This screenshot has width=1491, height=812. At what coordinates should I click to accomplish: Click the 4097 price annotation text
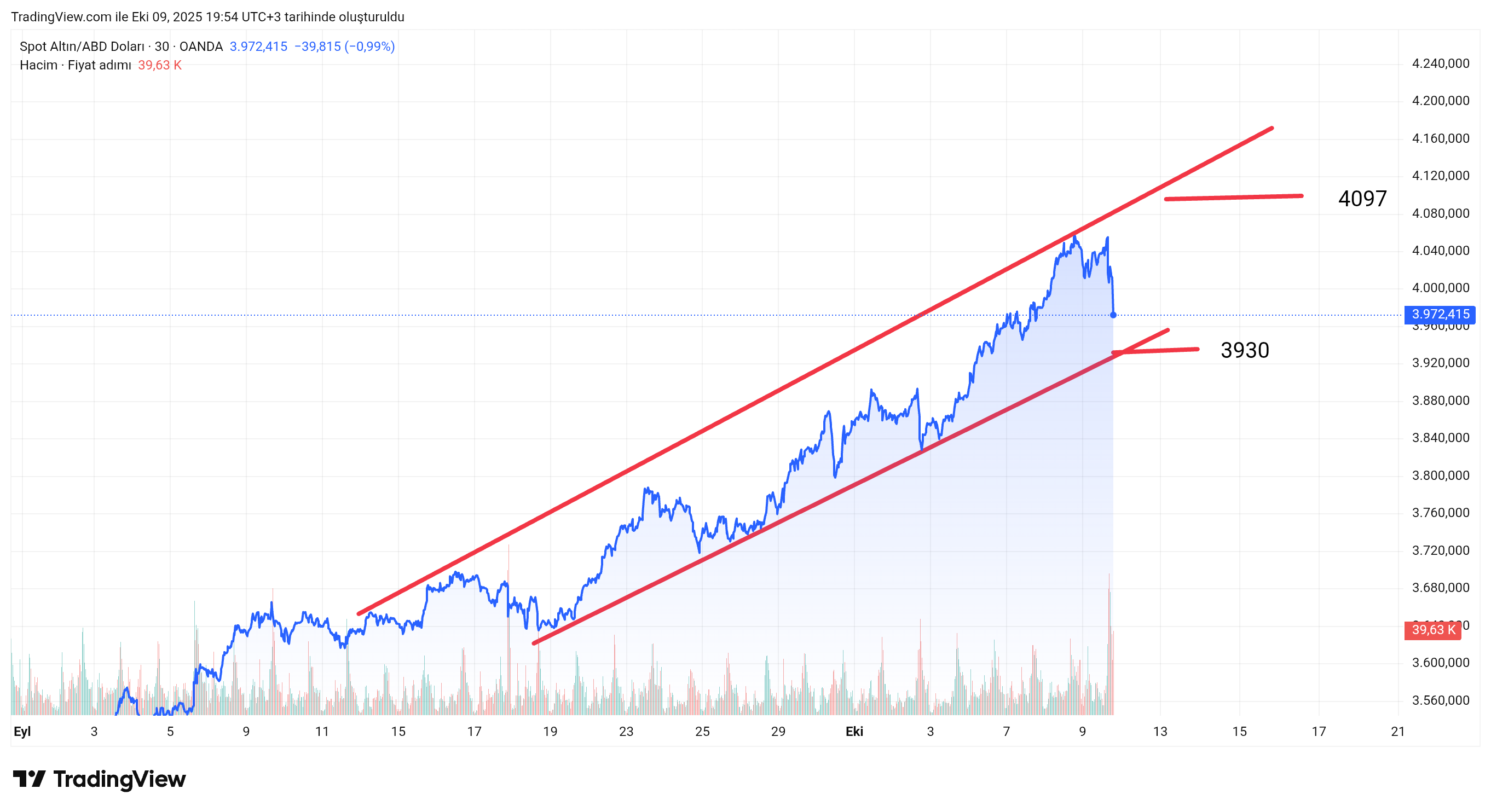pyautogui.click(x=1362, y=199)
